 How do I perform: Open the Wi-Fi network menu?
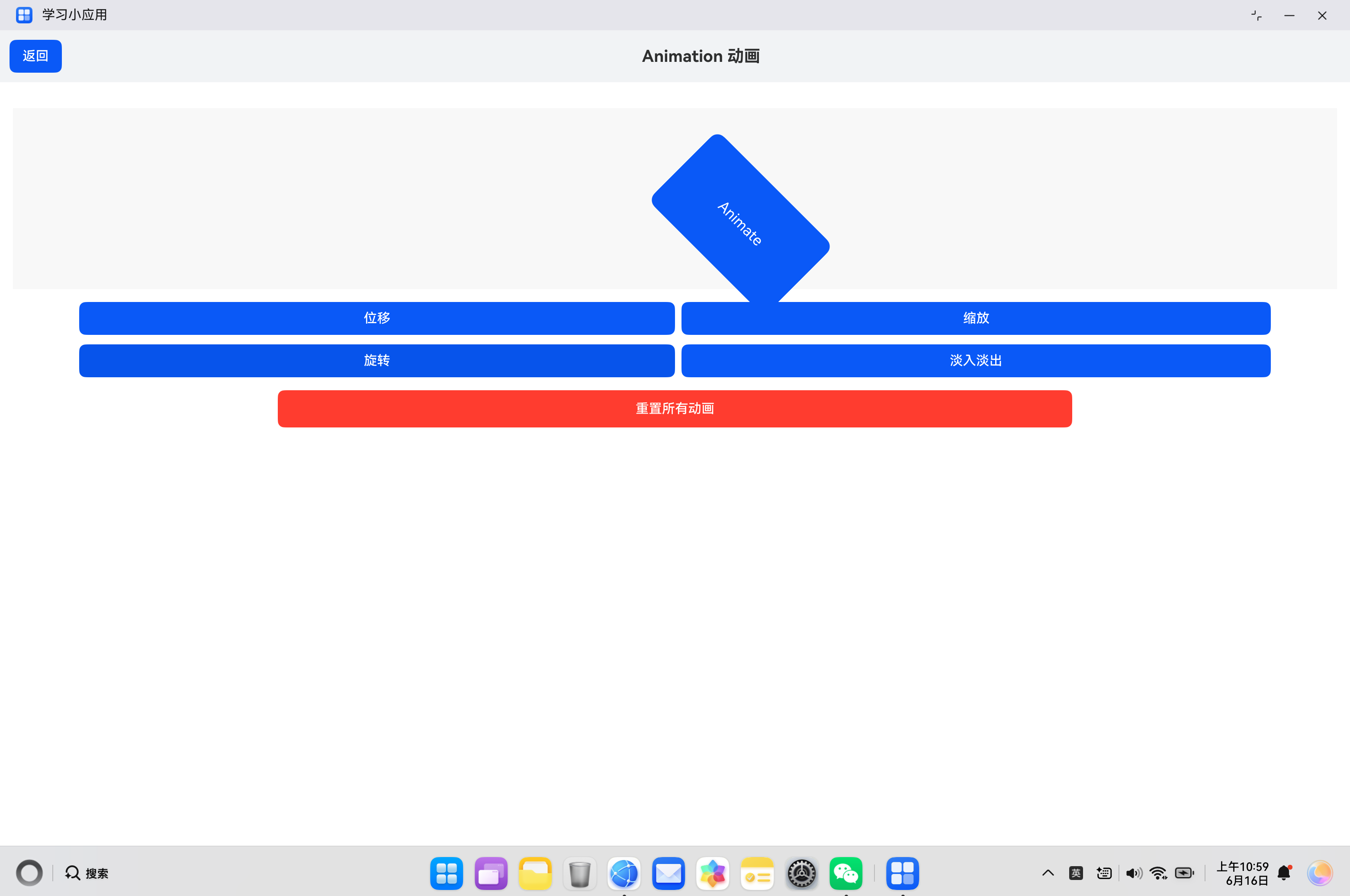(x=1158, y=873)
